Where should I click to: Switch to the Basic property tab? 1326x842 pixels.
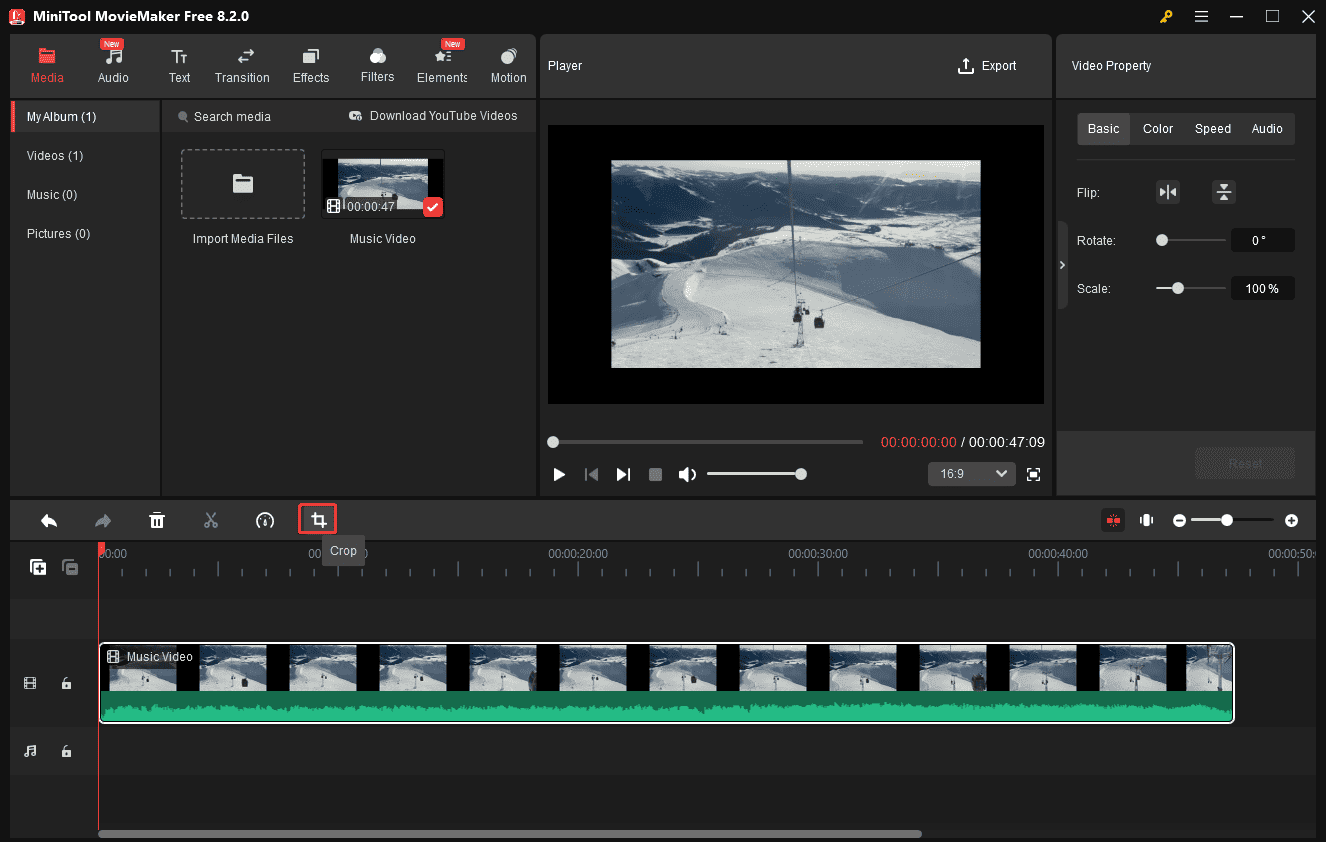[1104, 129]
